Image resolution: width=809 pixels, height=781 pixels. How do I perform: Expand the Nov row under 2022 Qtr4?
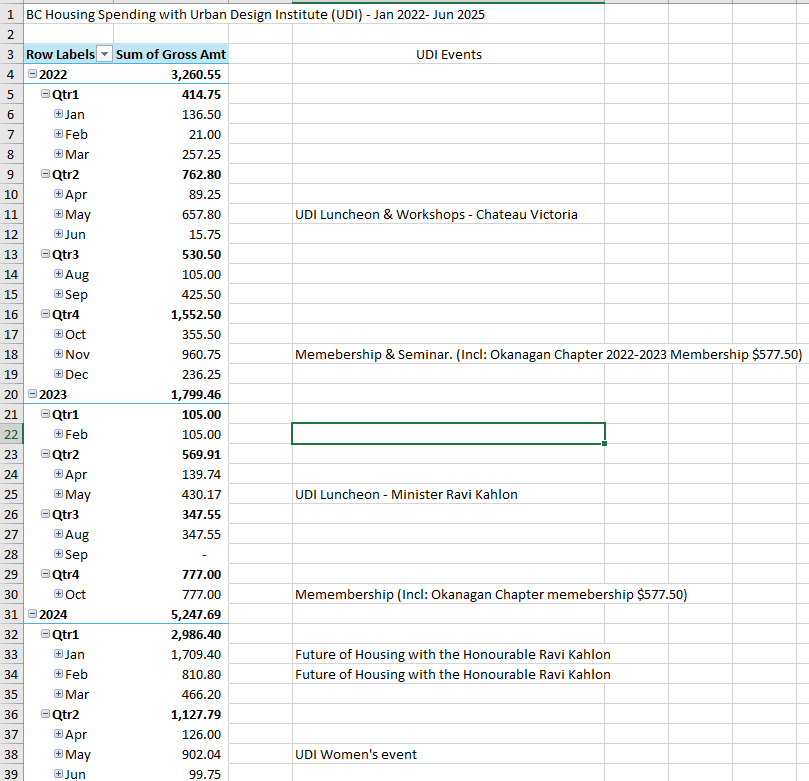pos(58,355)
